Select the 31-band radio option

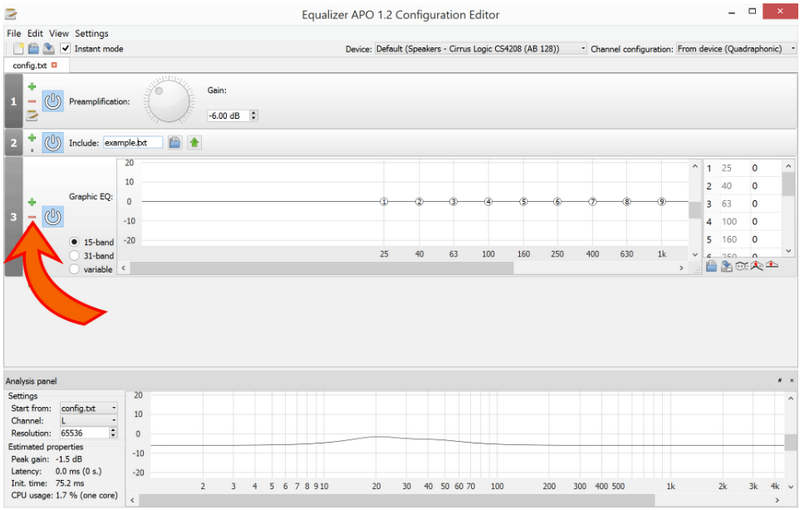click(74, 256)
